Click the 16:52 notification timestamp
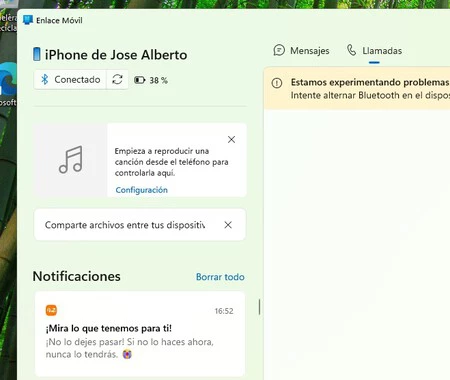 click(x=224, y=311)
